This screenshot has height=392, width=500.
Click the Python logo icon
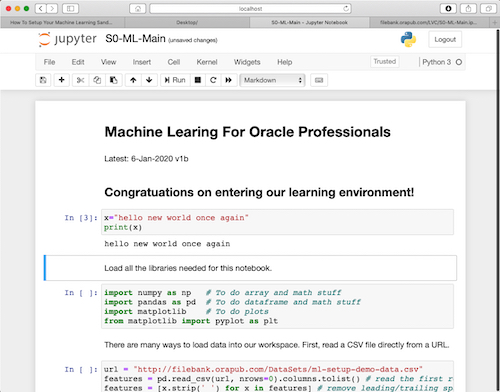(408, 39)
